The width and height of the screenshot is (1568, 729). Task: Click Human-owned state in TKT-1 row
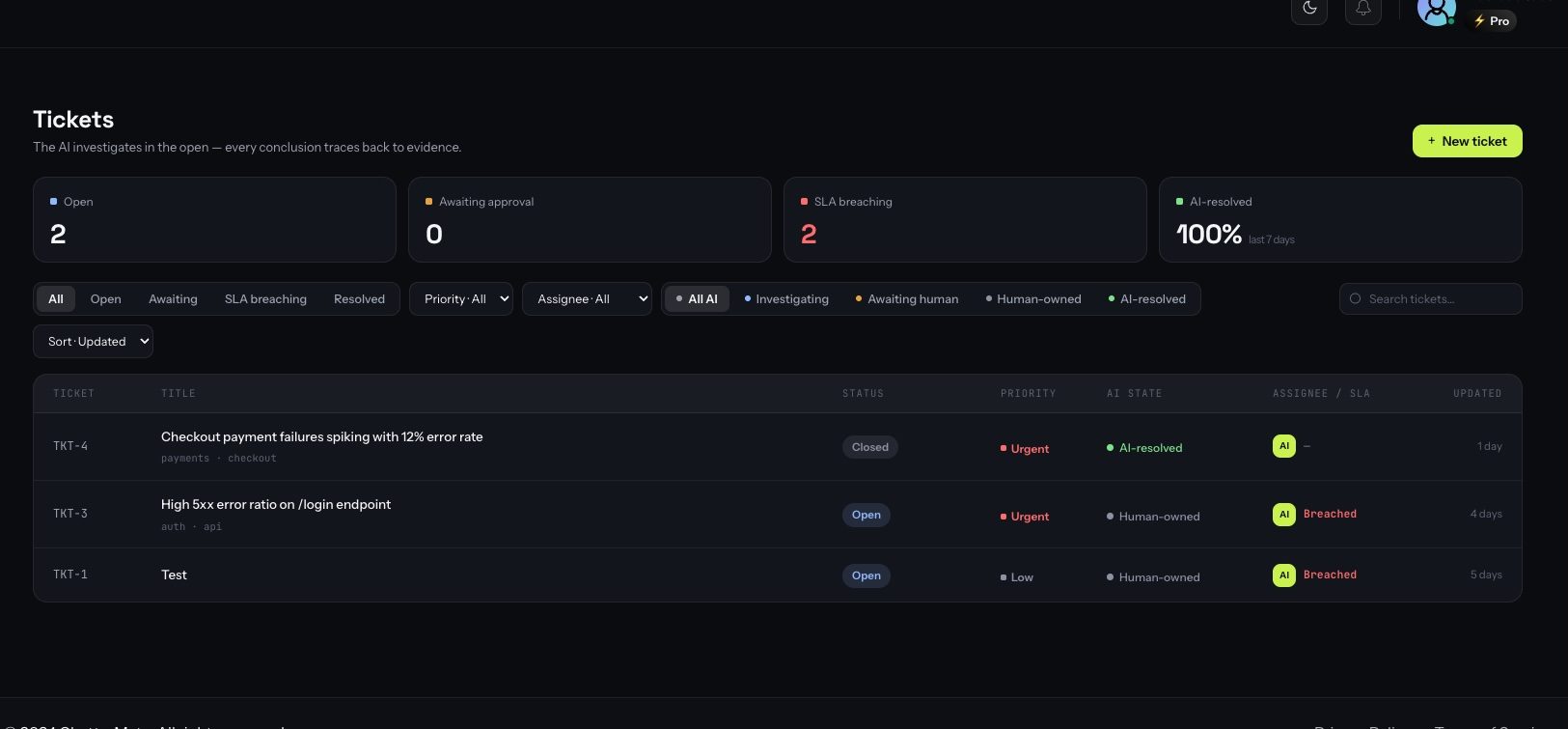tap(1153, 577)
